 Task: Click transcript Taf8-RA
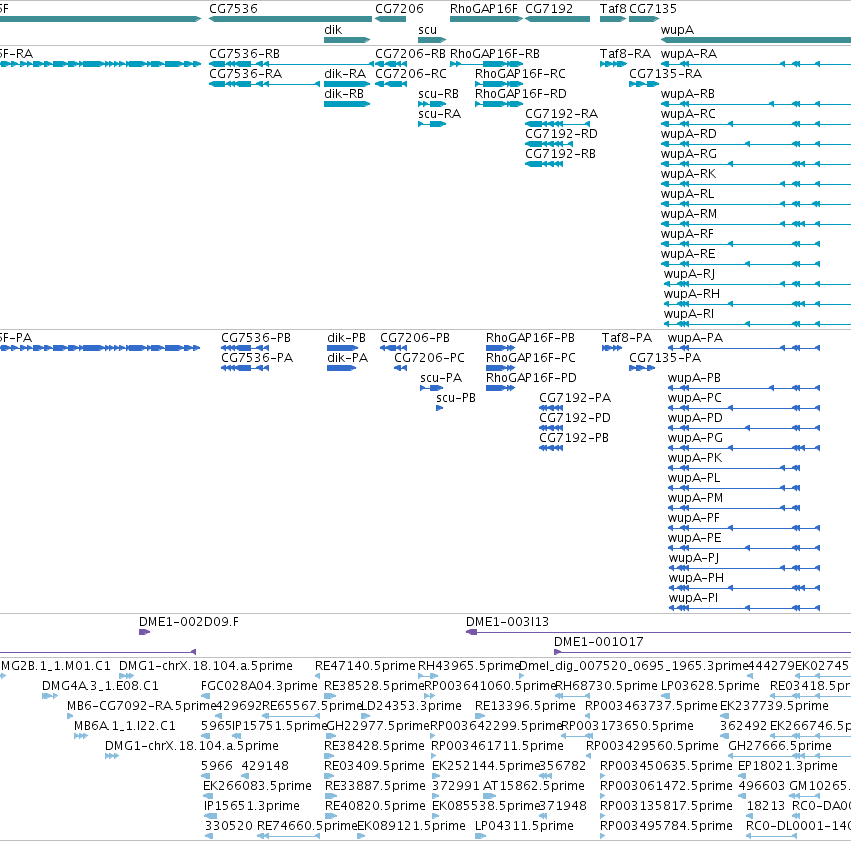(613, 64)
